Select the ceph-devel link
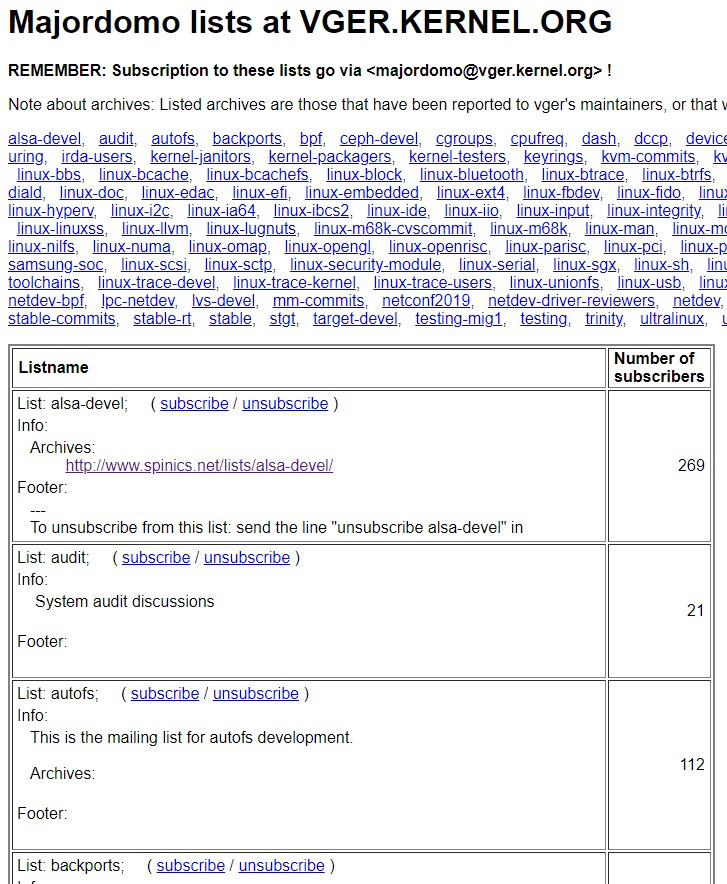727x884 pixels. [379, 139]
